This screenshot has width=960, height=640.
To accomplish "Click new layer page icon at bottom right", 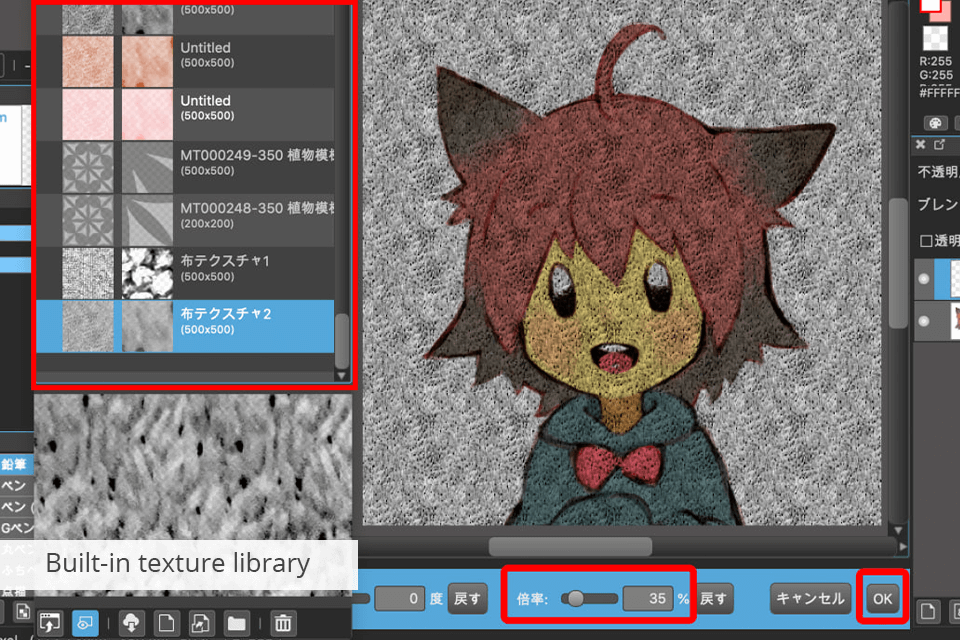I will [x=928, y=611].
